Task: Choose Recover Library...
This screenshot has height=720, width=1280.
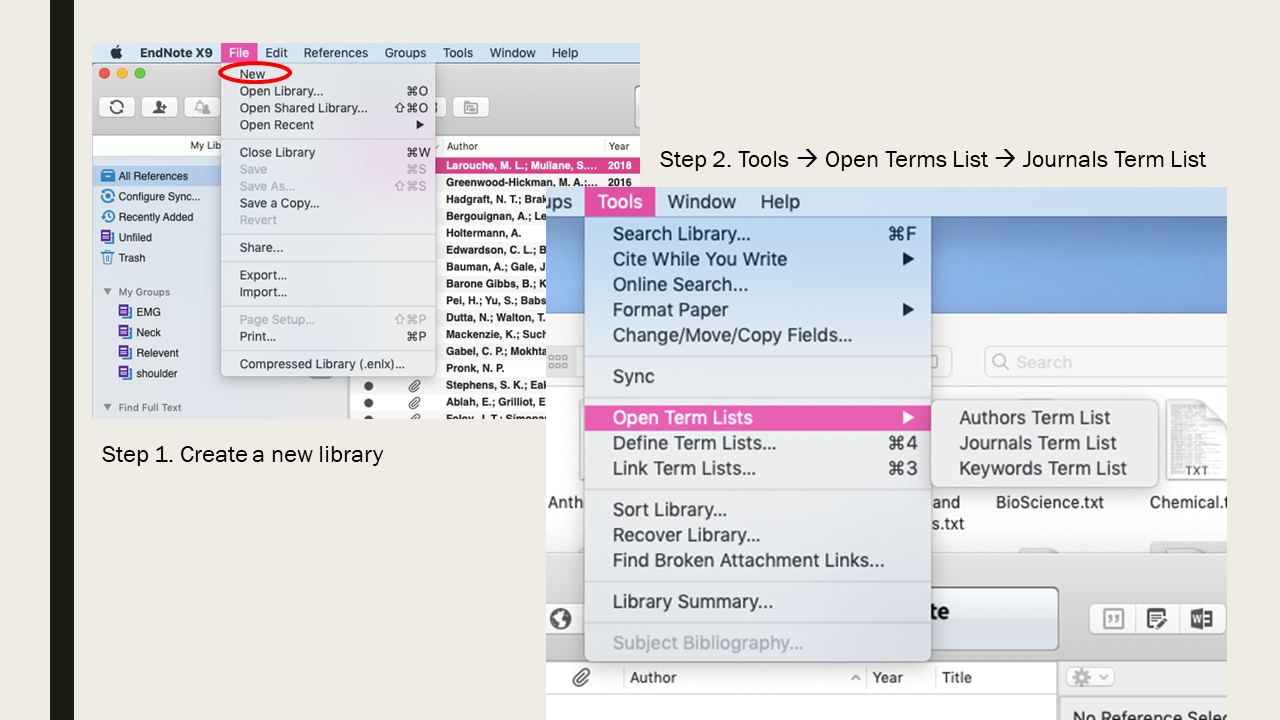Action: point(758,535)
